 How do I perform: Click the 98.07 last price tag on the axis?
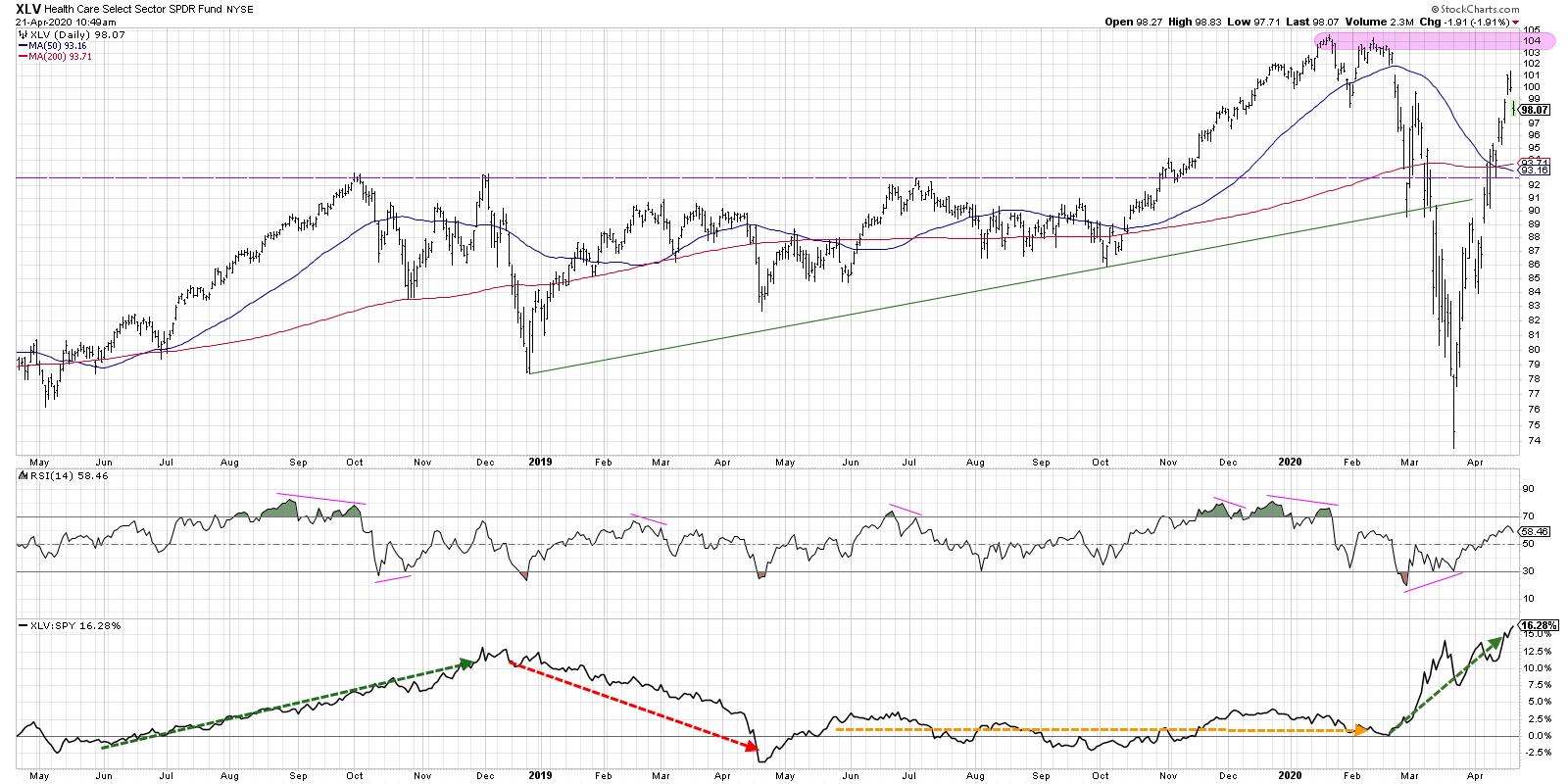tap(1535, 110)
